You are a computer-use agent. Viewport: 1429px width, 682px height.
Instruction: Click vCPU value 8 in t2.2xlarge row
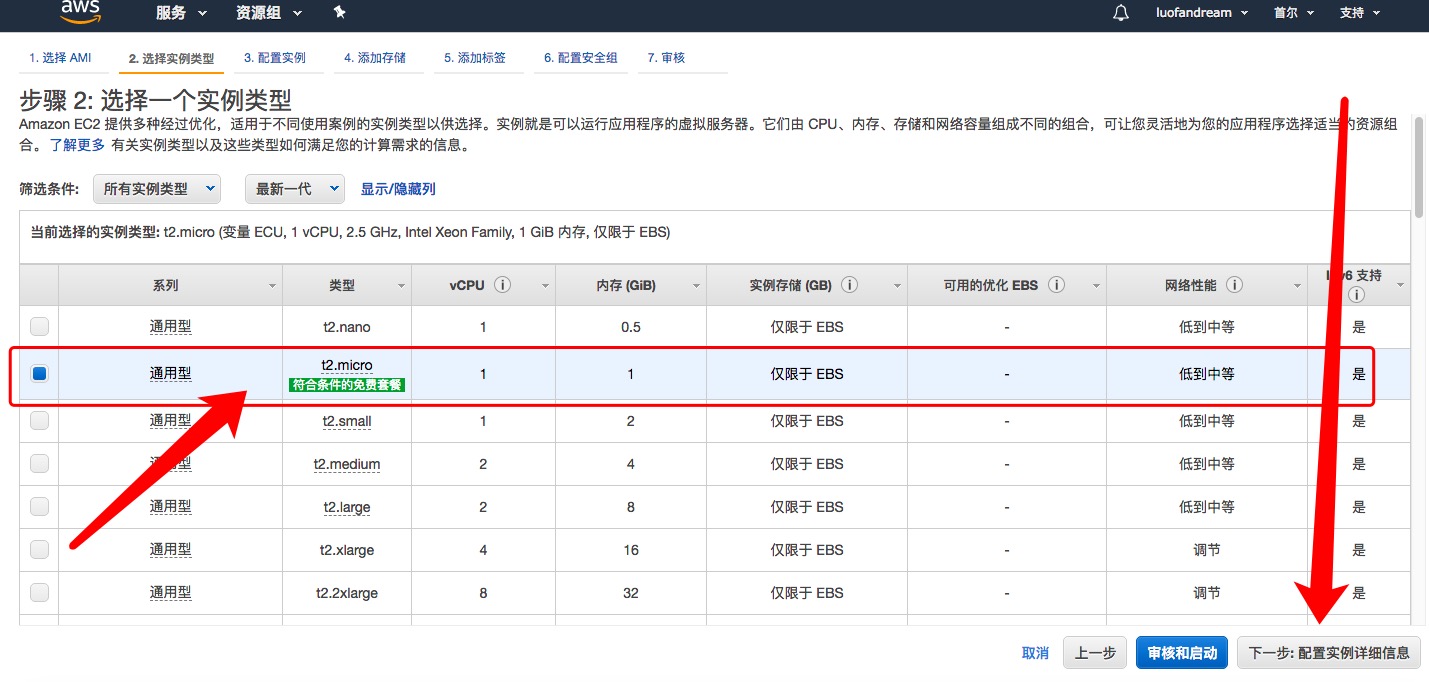(483, 593)
